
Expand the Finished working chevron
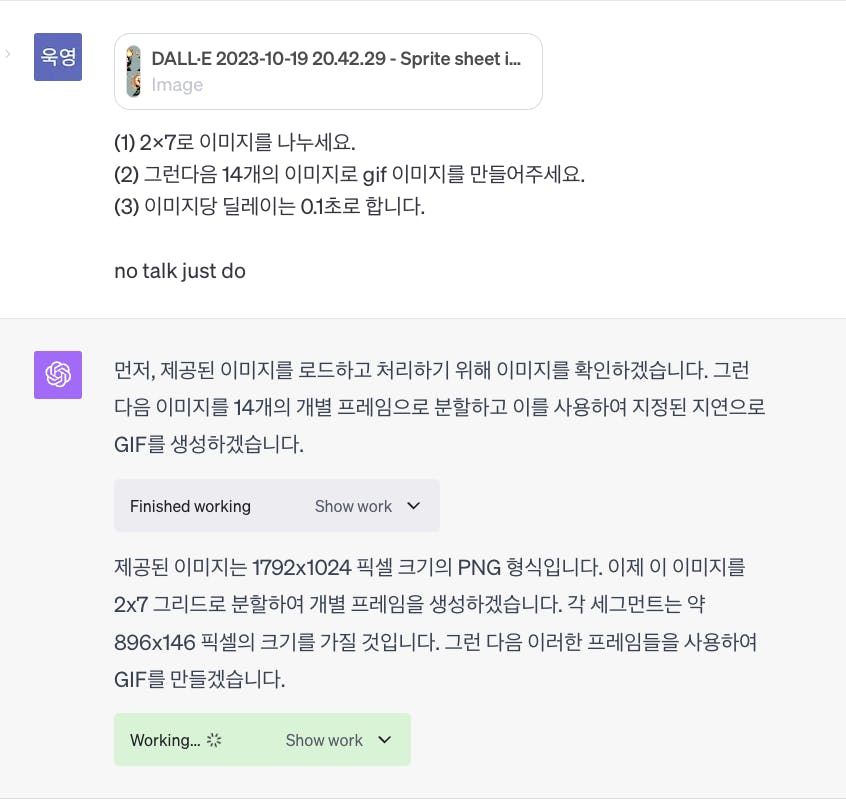pos(413,506)
